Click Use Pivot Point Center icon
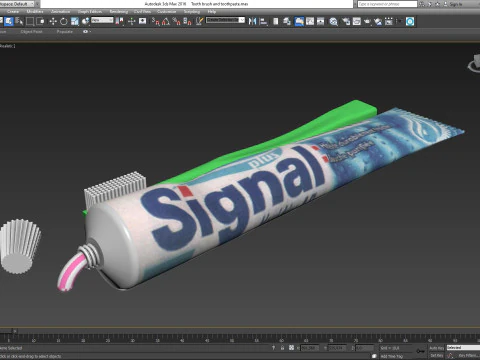This screenshot has height=360, width=480. pos(119,22)
